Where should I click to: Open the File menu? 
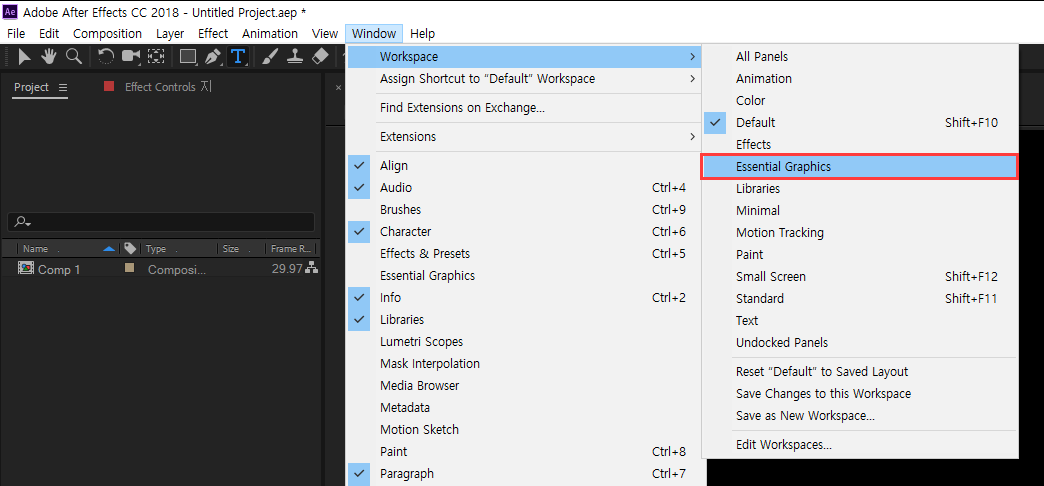[x=16, y=33]
